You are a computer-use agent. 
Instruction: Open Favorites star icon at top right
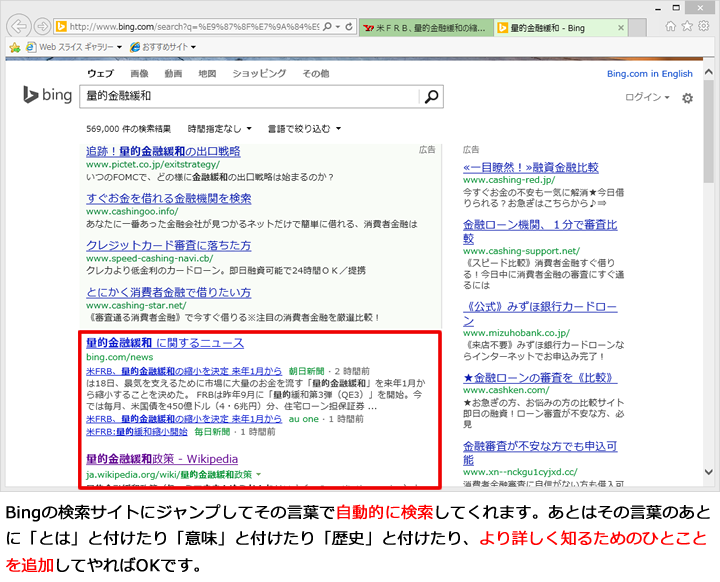point(687,26)
